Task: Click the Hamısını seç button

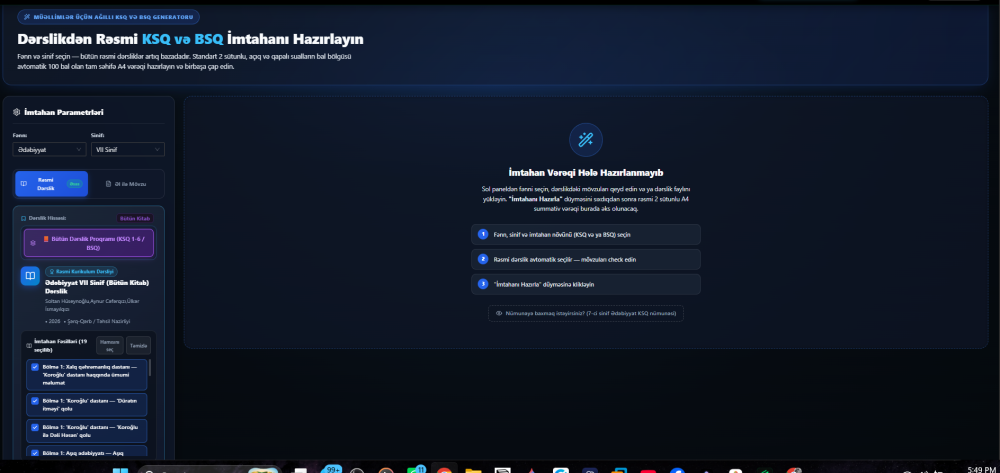Action: coord(110,346)
